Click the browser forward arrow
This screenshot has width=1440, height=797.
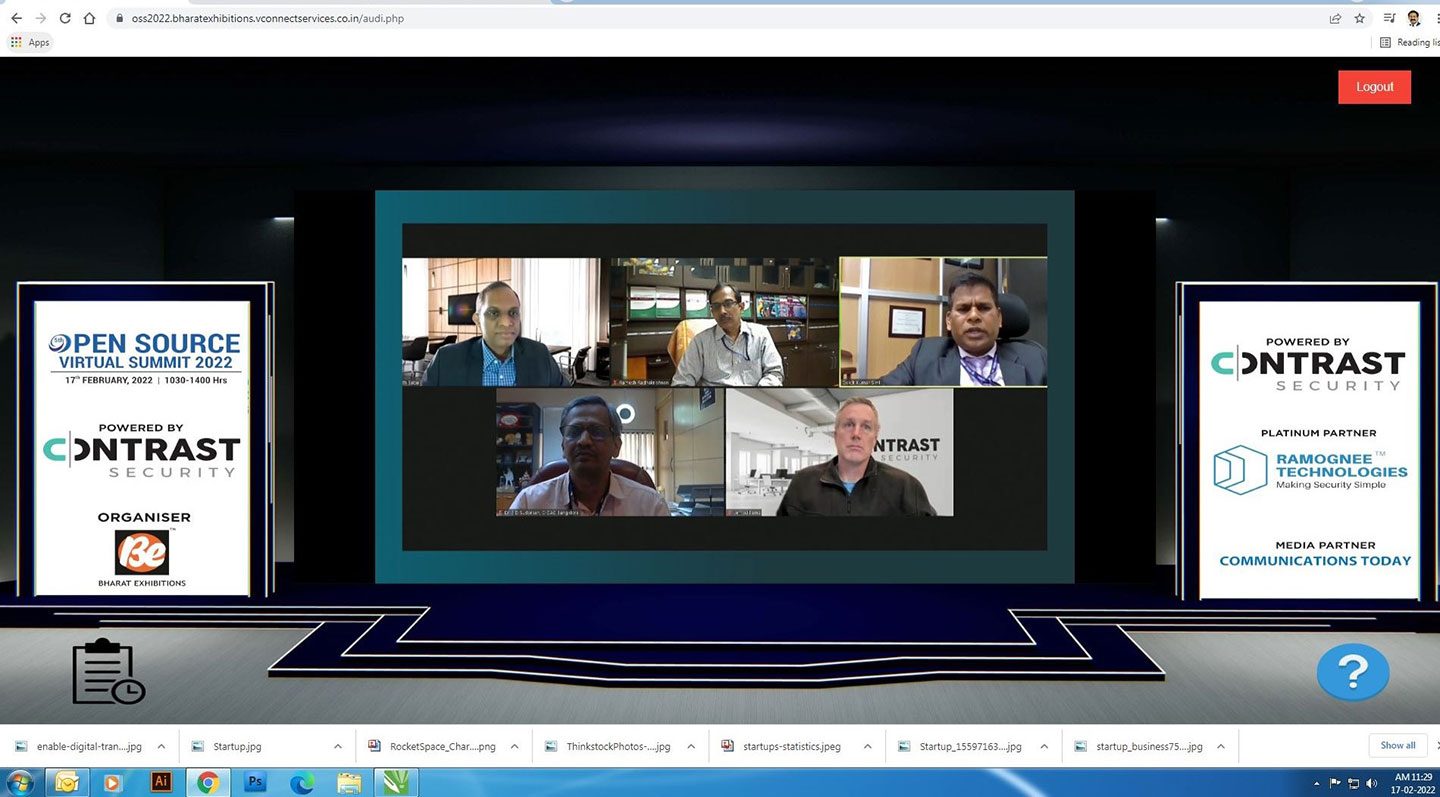[x=40, y=18]
